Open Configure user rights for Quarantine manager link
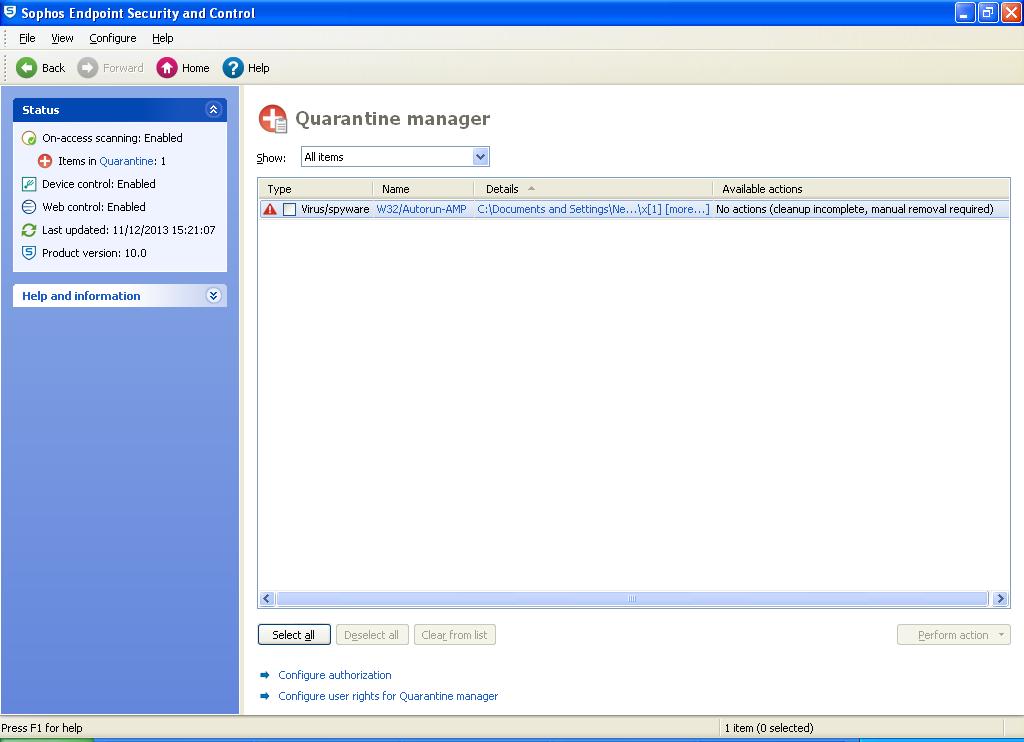 pyautogui.click(x=388, y=696)
